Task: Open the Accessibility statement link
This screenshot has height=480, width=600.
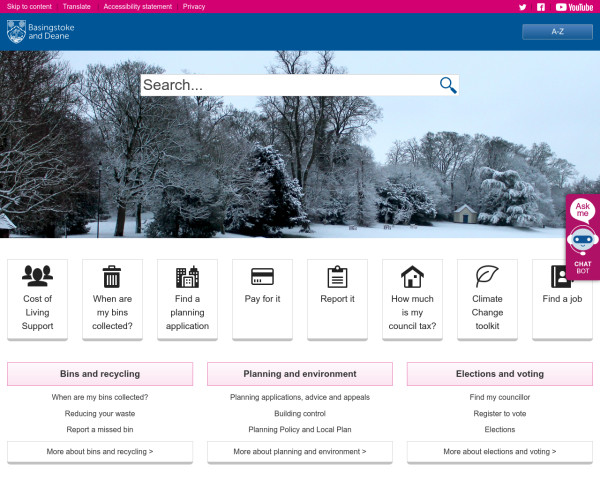Action: pyautogui.click(x=137, y=7)
